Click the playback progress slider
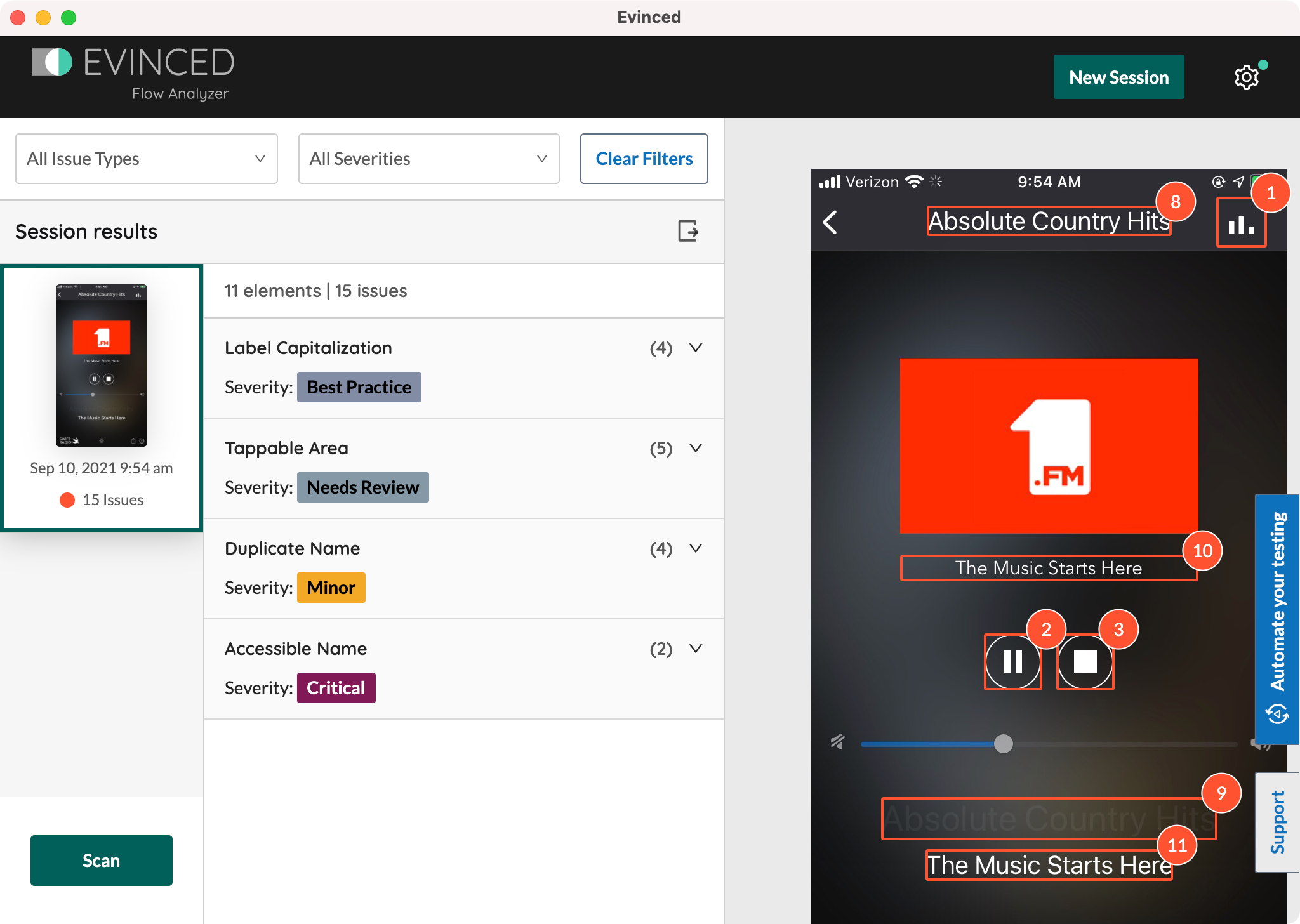 [x=1003, y=744]
